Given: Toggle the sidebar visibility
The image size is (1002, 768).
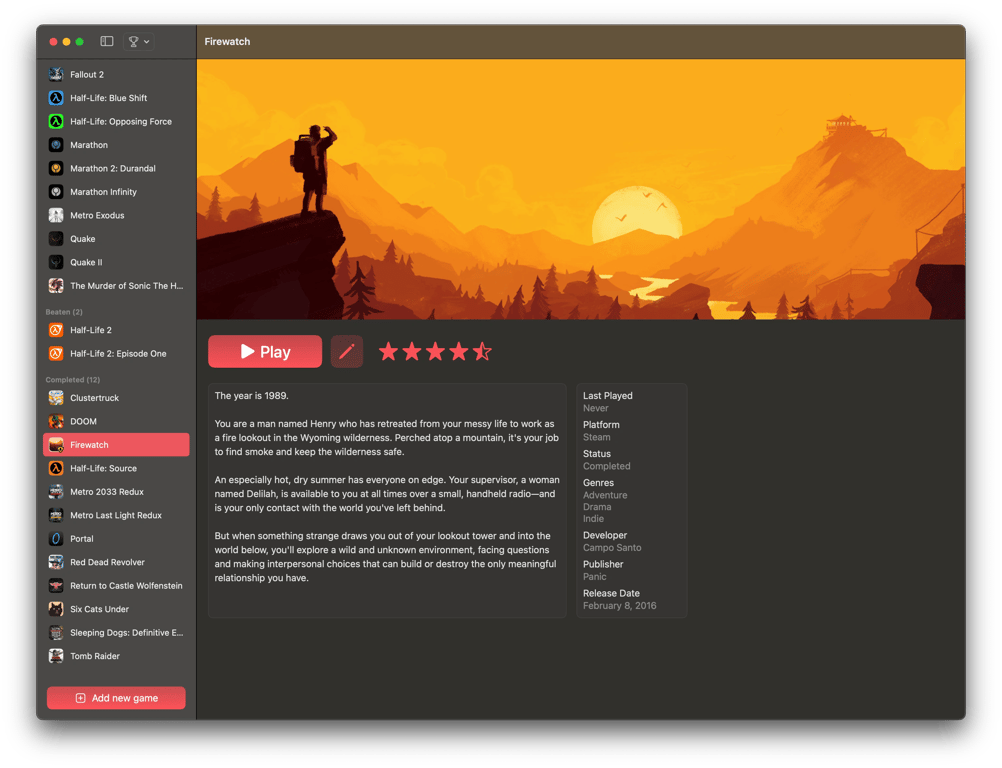Looking at the screenshot, I should (107, 42).
